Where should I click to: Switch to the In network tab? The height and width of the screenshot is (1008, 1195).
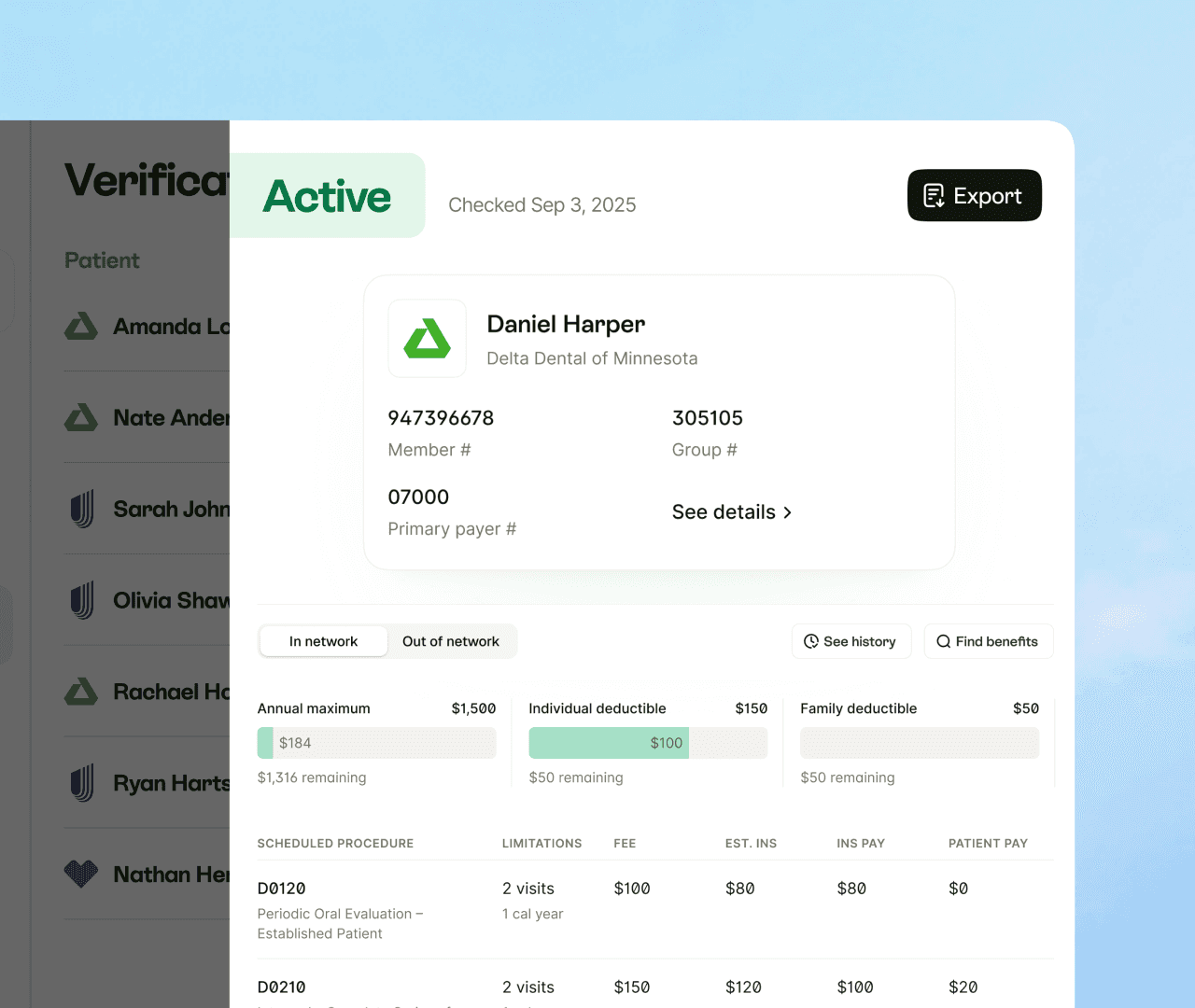pyautogui.click(x=323, y=641)
